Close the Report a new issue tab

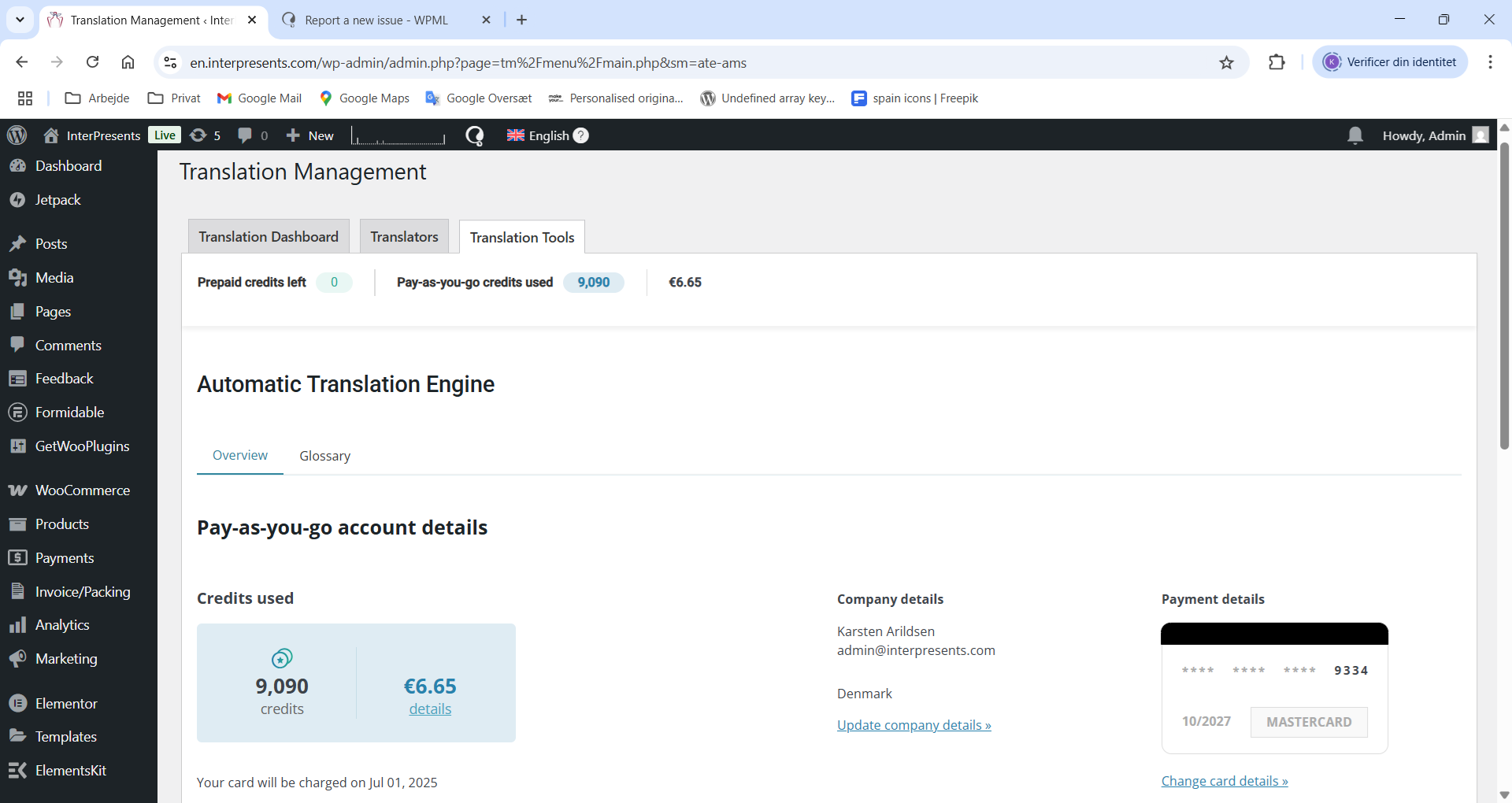click(486, 20)
